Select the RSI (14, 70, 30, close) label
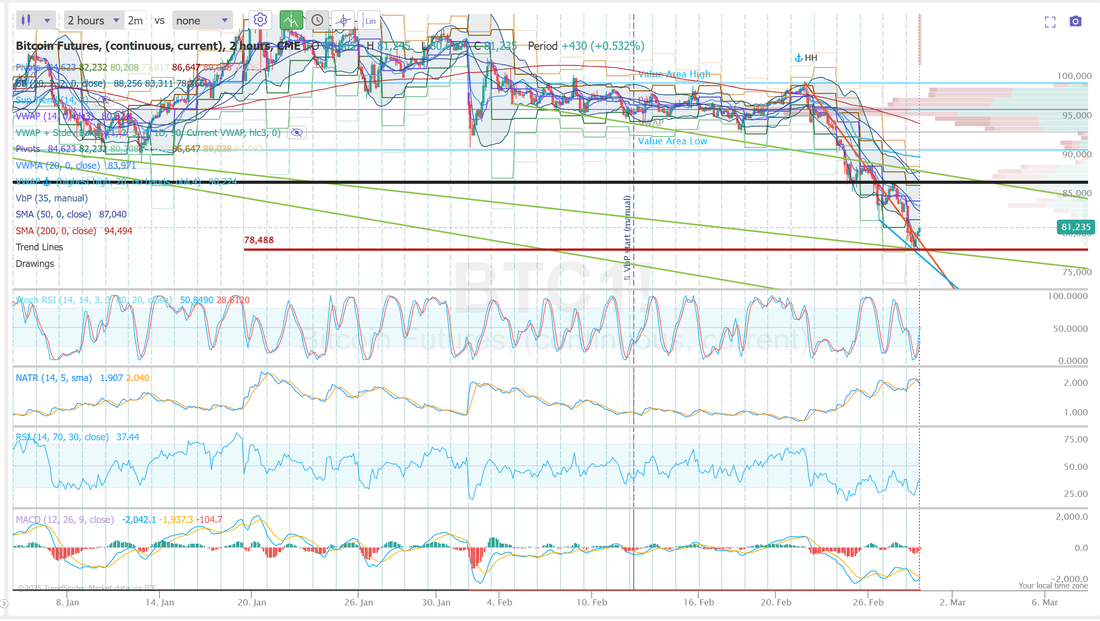 click(62, 436)
